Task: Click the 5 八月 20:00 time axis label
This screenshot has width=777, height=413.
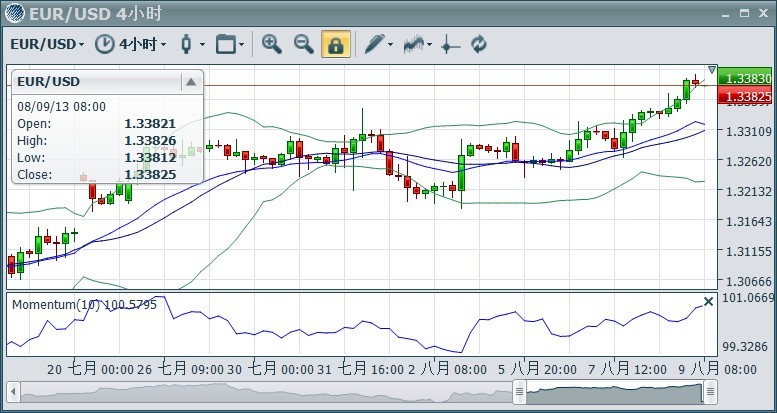Action: tap(537, 369)
